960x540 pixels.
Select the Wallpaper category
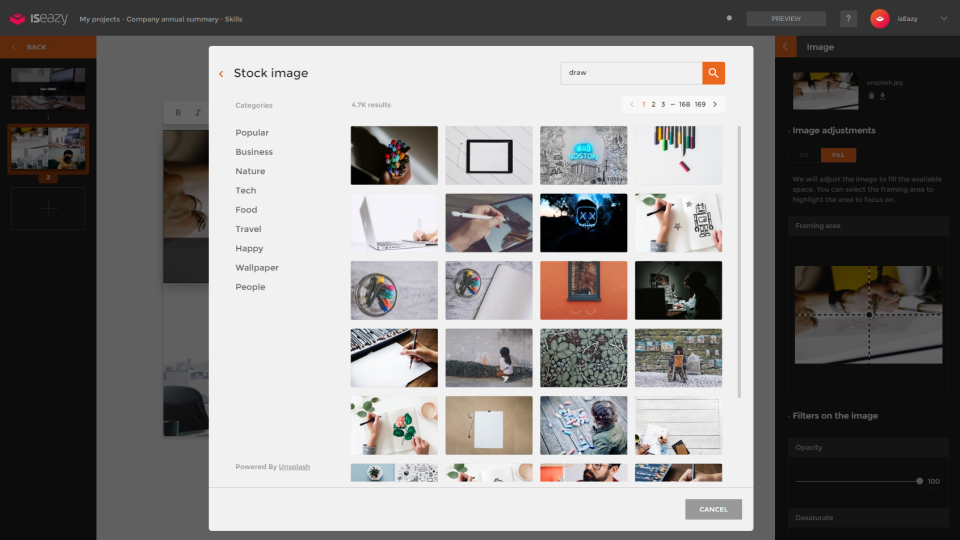click(x=257, y=268)
